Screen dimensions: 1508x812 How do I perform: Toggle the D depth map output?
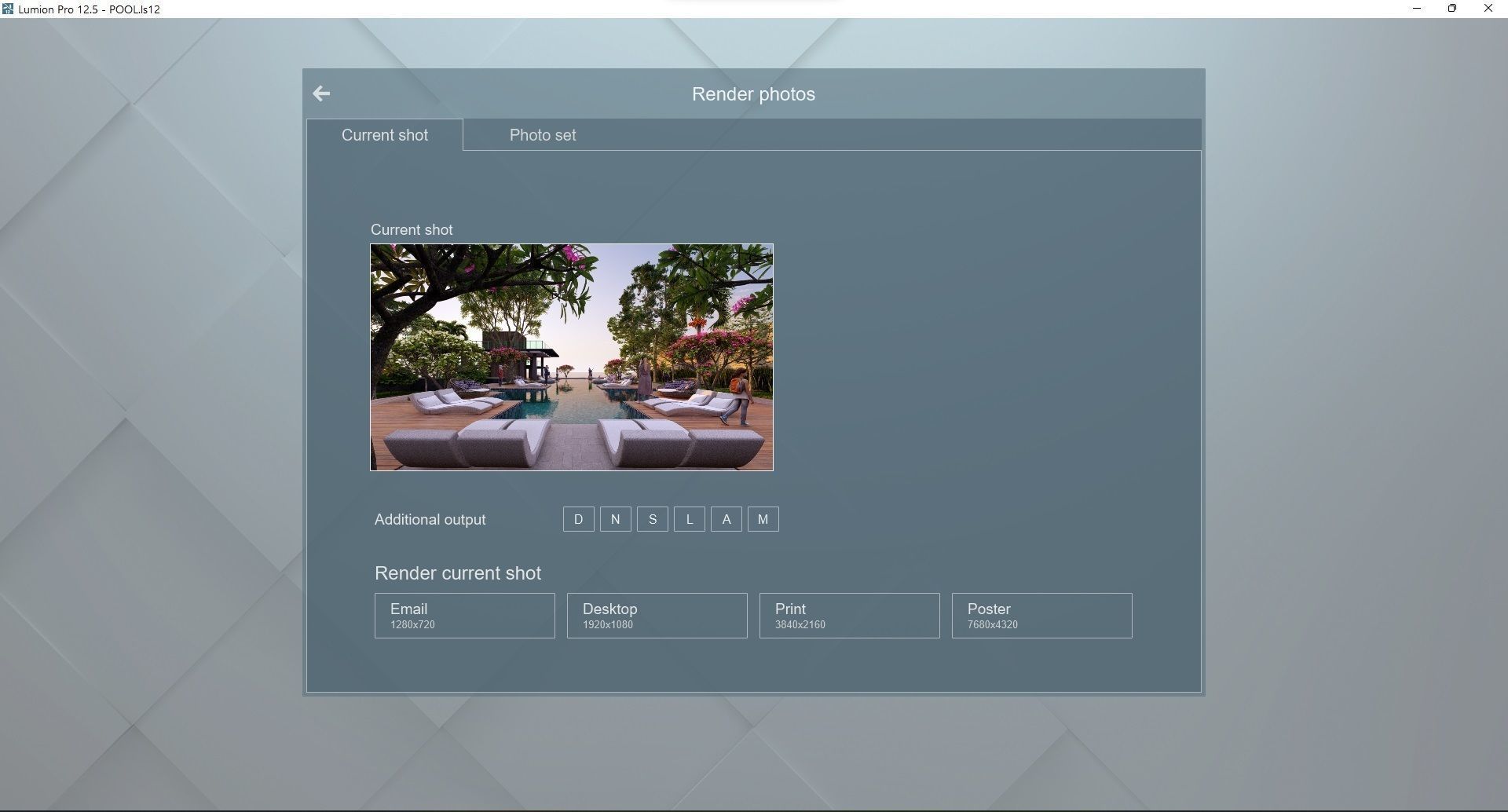coord(579,519)
